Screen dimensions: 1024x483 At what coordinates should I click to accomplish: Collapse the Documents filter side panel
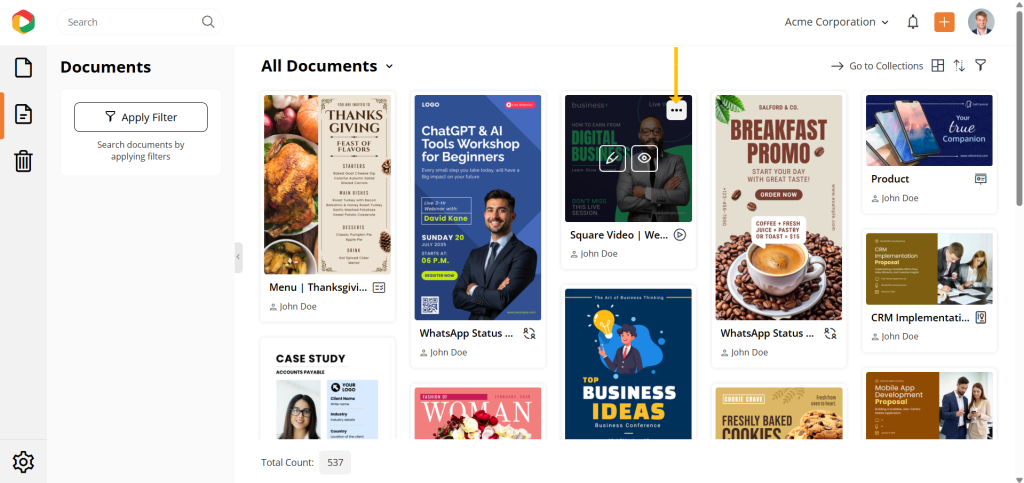[x=238, y=257]
